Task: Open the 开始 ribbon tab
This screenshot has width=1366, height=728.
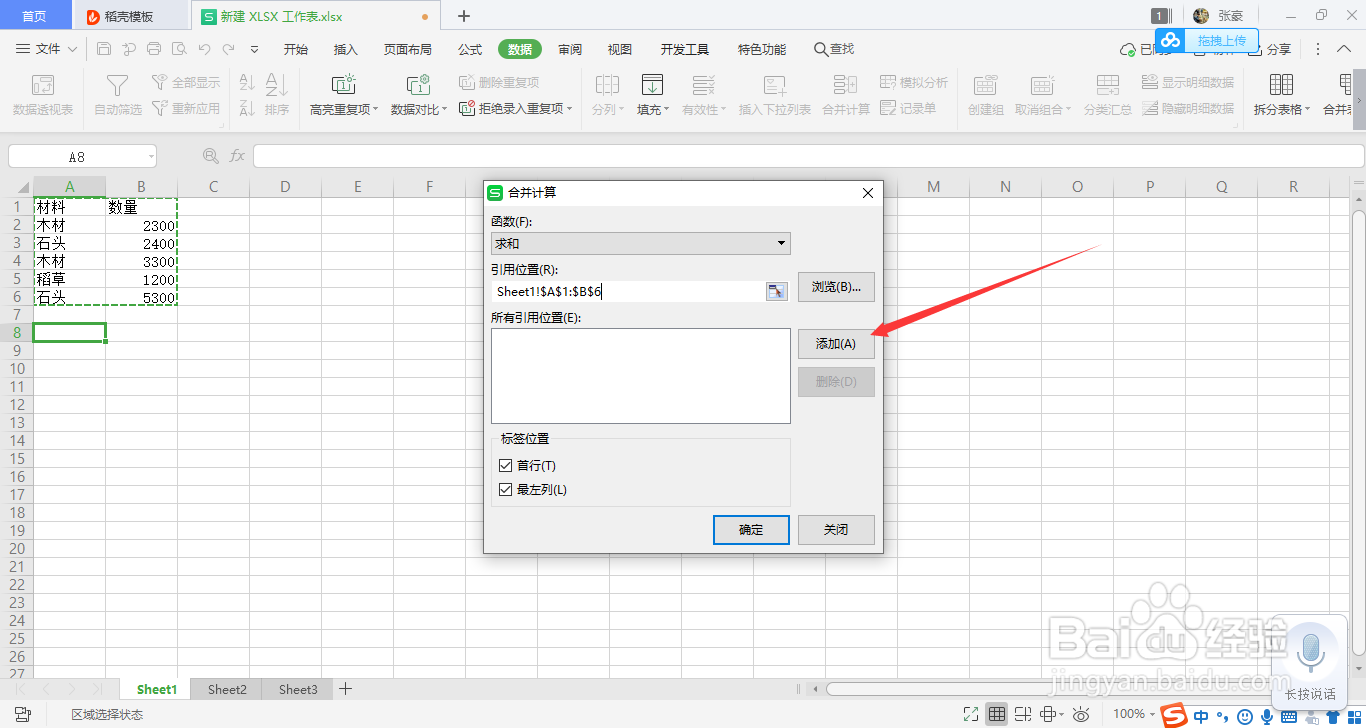Action: (295, 49)
